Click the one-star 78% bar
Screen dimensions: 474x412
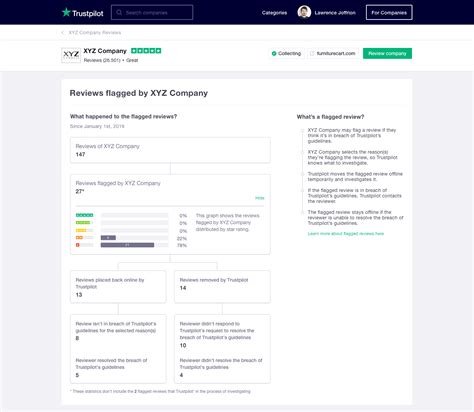coord(127,245)
